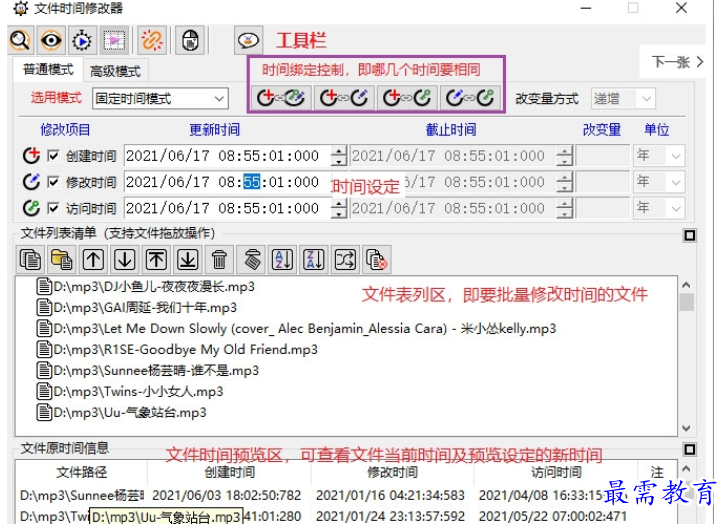Image resolution: width=725 pixels, height=524 pixels.
Task: Switch to the 高级模式 tab
Action: coord(115,71)
